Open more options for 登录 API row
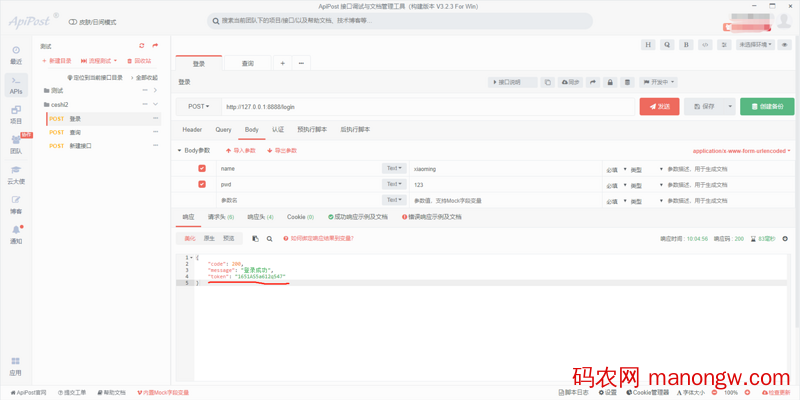Viewport: 800px width, 400px height. click(x=156, y=118)
